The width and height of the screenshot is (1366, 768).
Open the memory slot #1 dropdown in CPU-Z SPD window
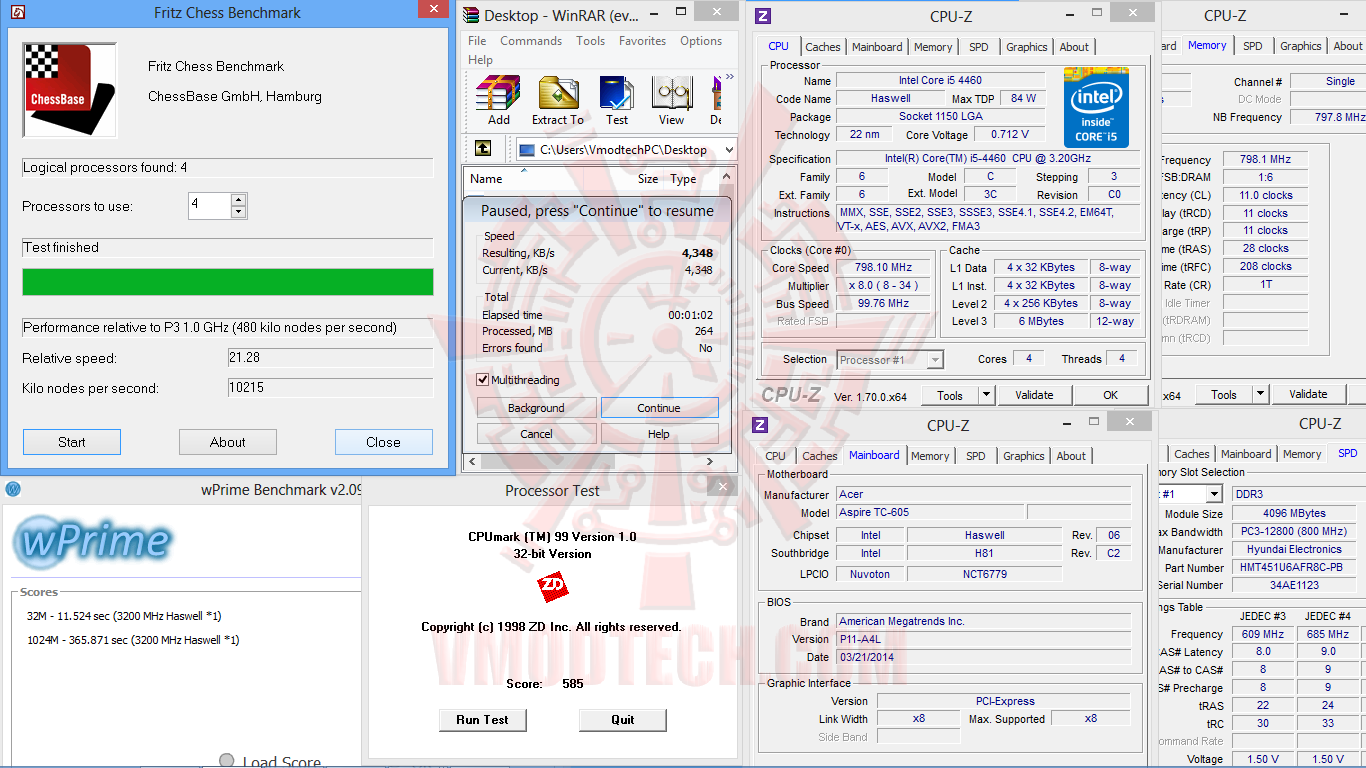point(1214,494)
